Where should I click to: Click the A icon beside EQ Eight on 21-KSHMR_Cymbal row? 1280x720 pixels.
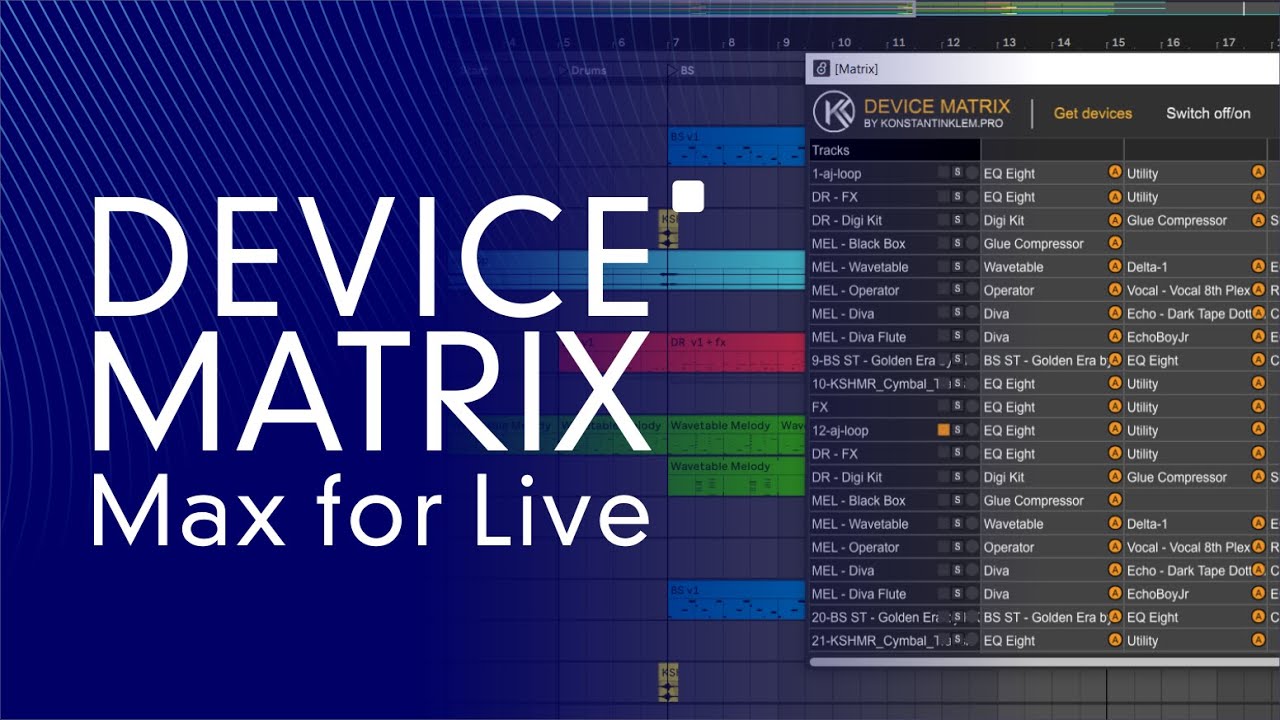point(1115,640)
